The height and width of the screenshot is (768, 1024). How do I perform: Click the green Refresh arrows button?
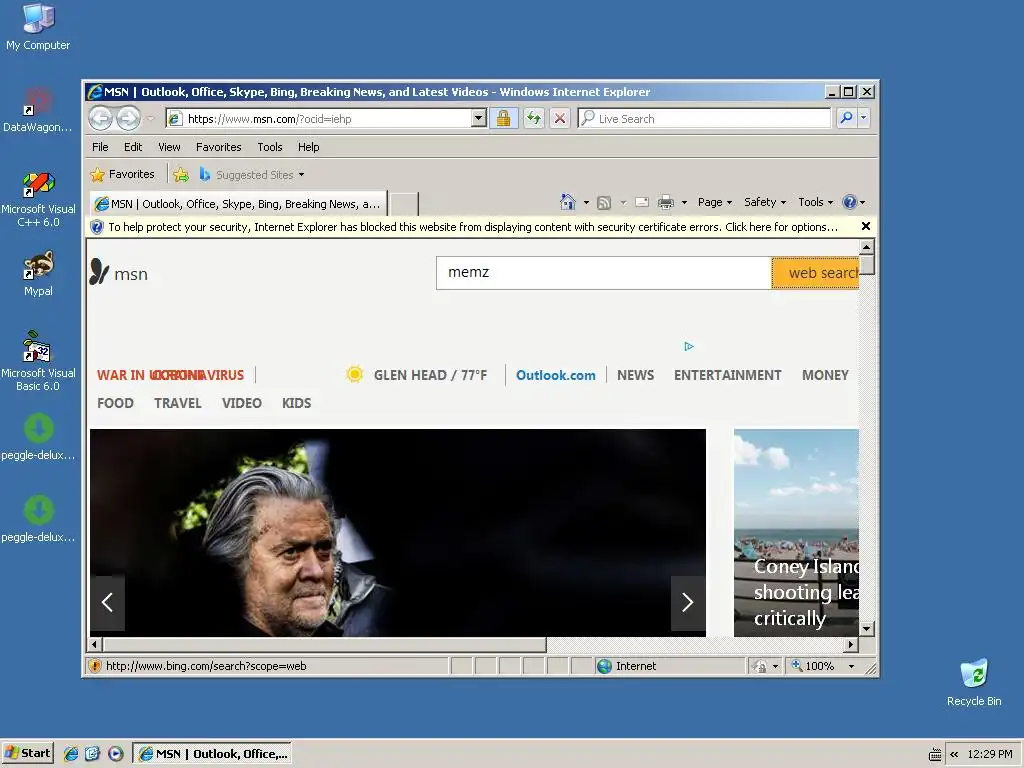(534, 118)
